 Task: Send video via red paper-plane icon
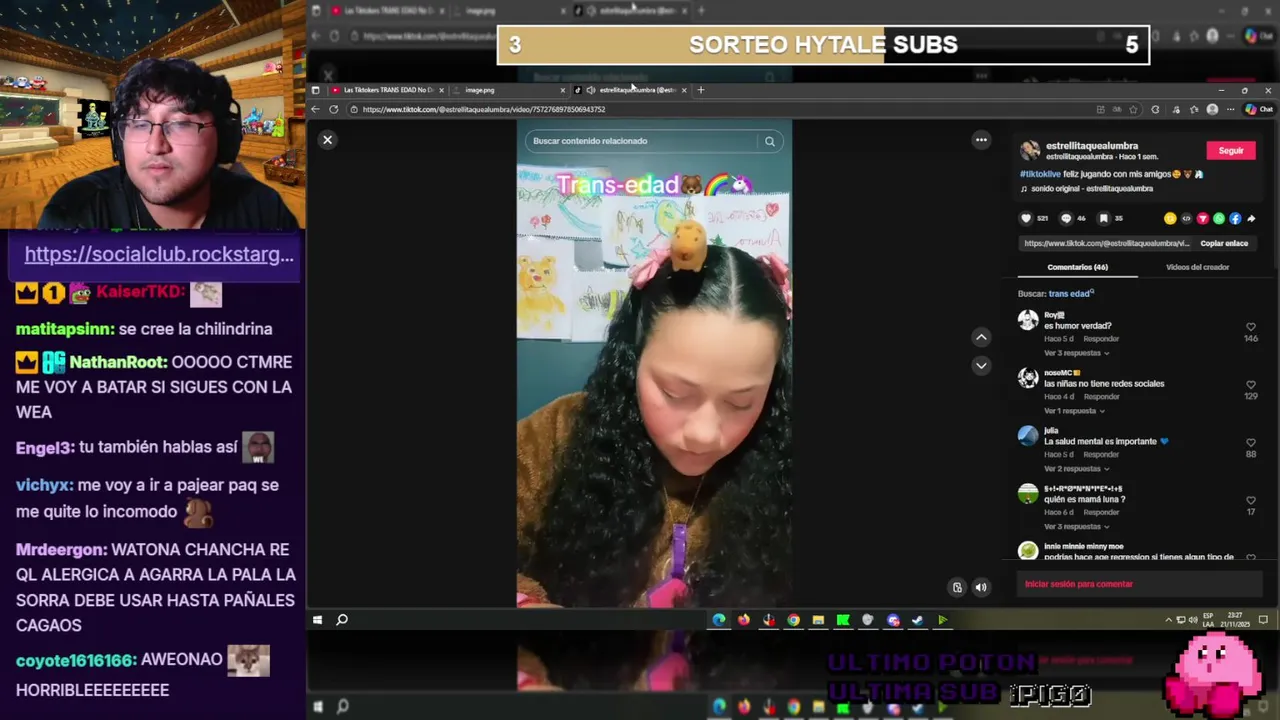(x=1202, y=218)
